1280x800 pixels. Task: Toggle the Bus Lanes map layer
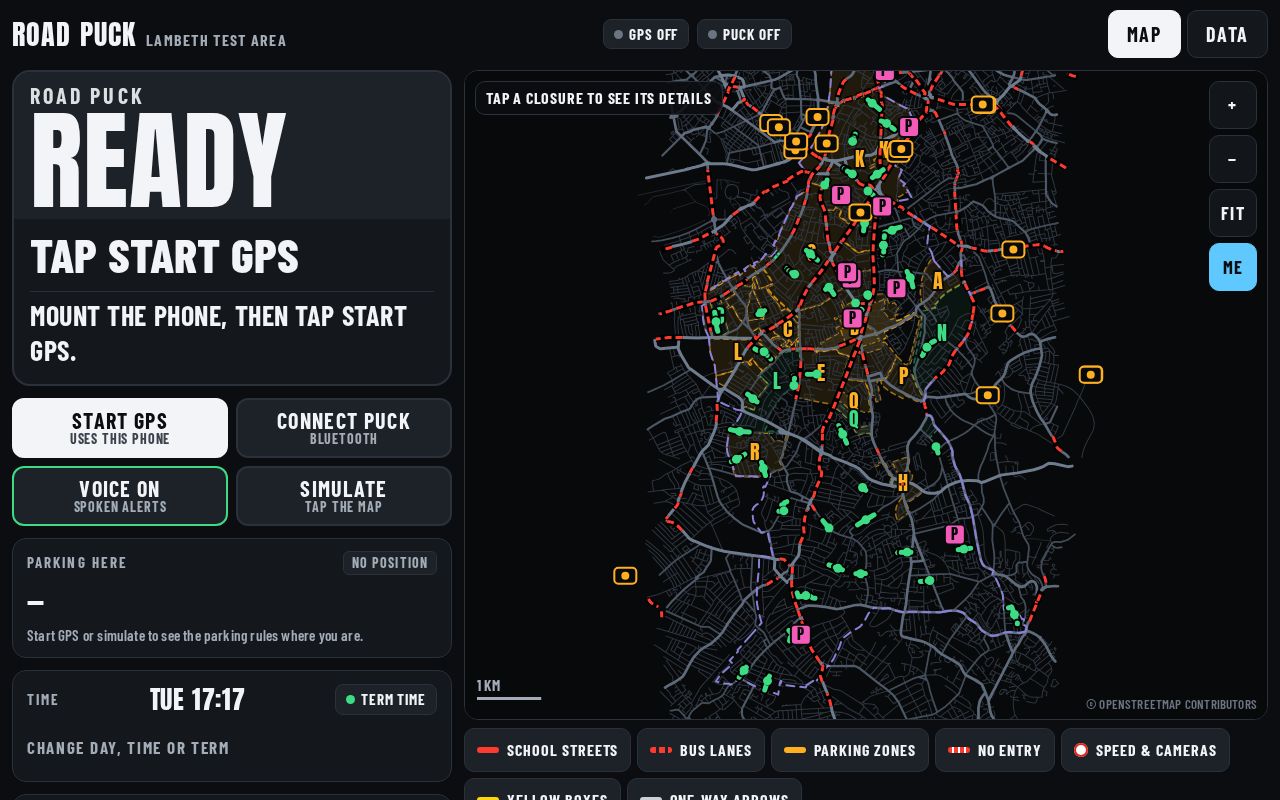click(x=701, y=750)
